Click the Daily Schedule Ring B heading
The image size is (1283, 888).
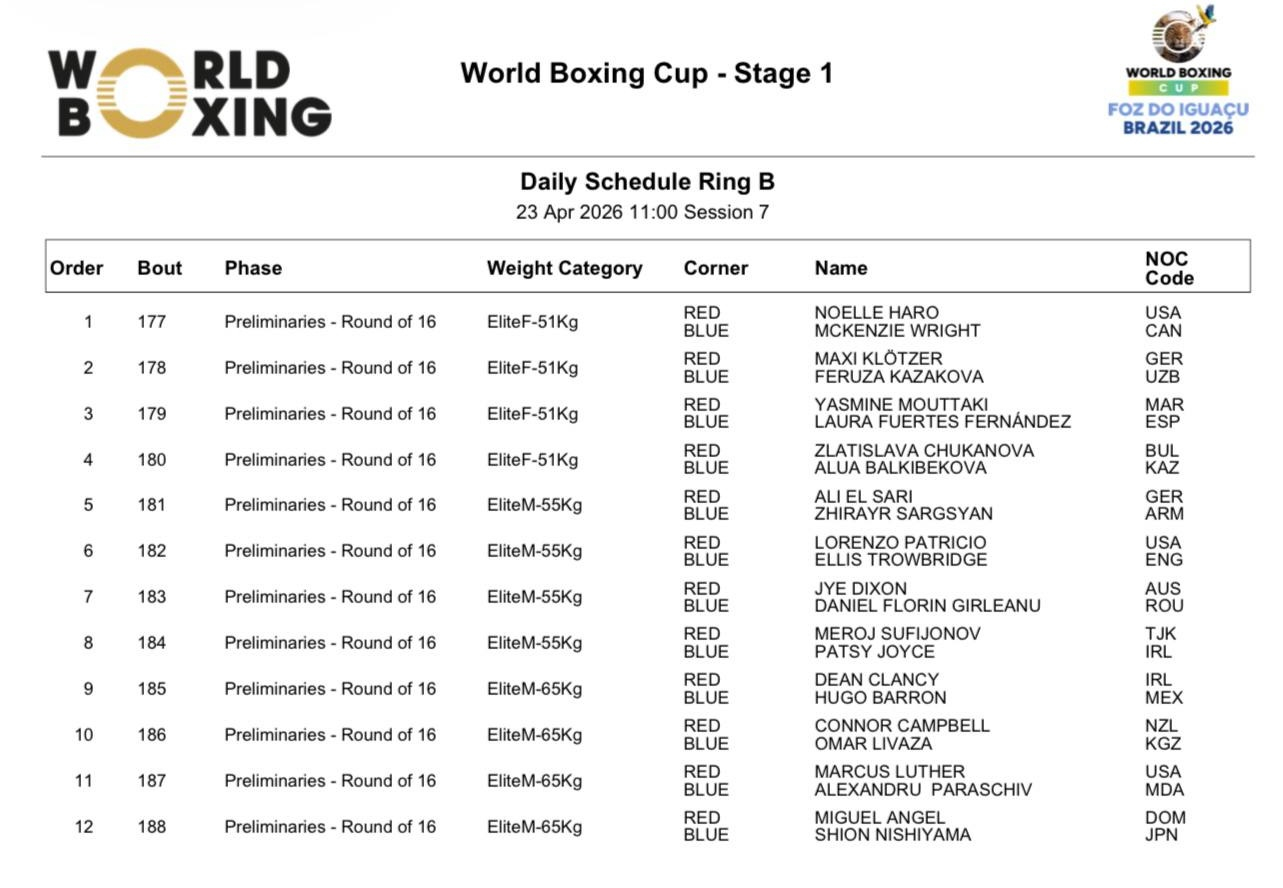[647, 182]
